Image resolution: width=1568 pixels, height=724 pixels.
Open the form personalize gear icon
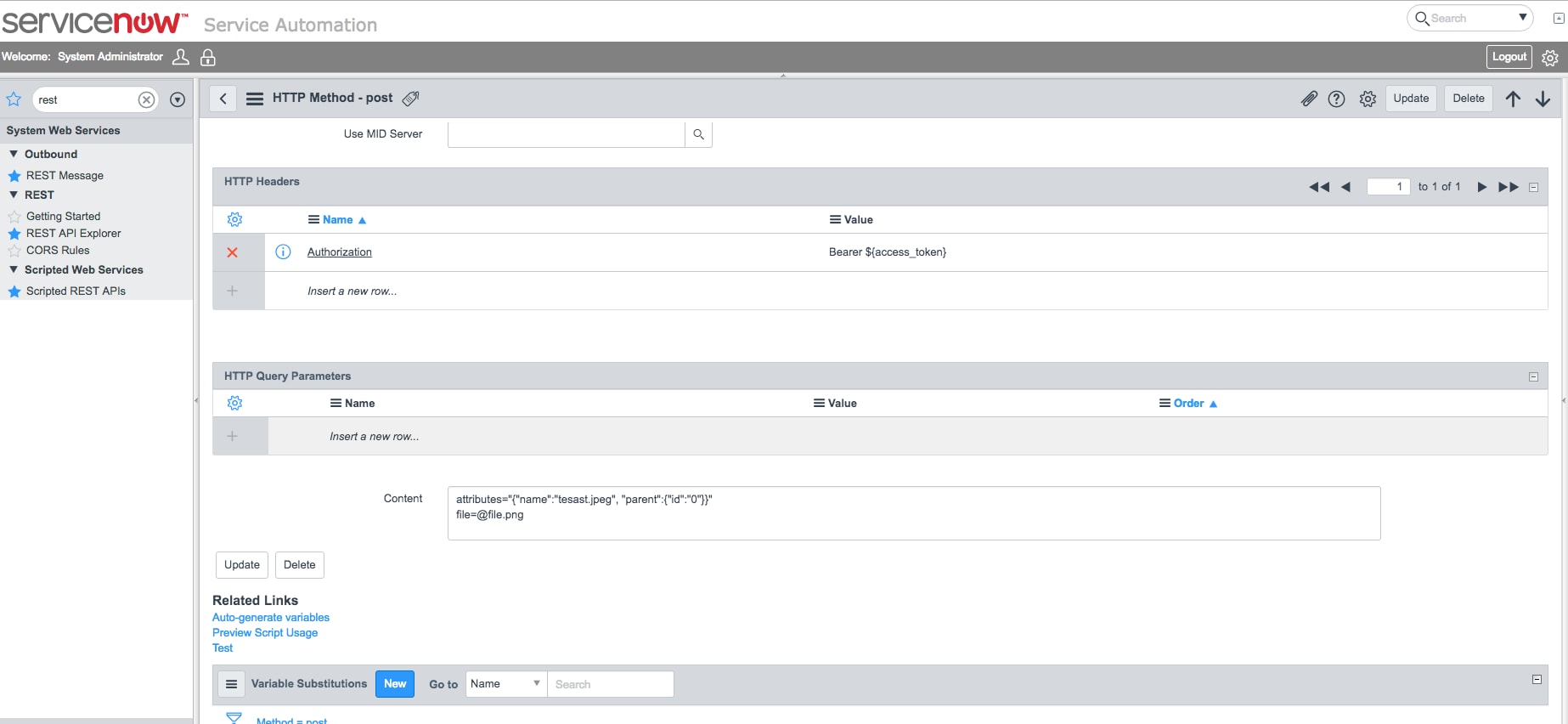(1368, 99)
